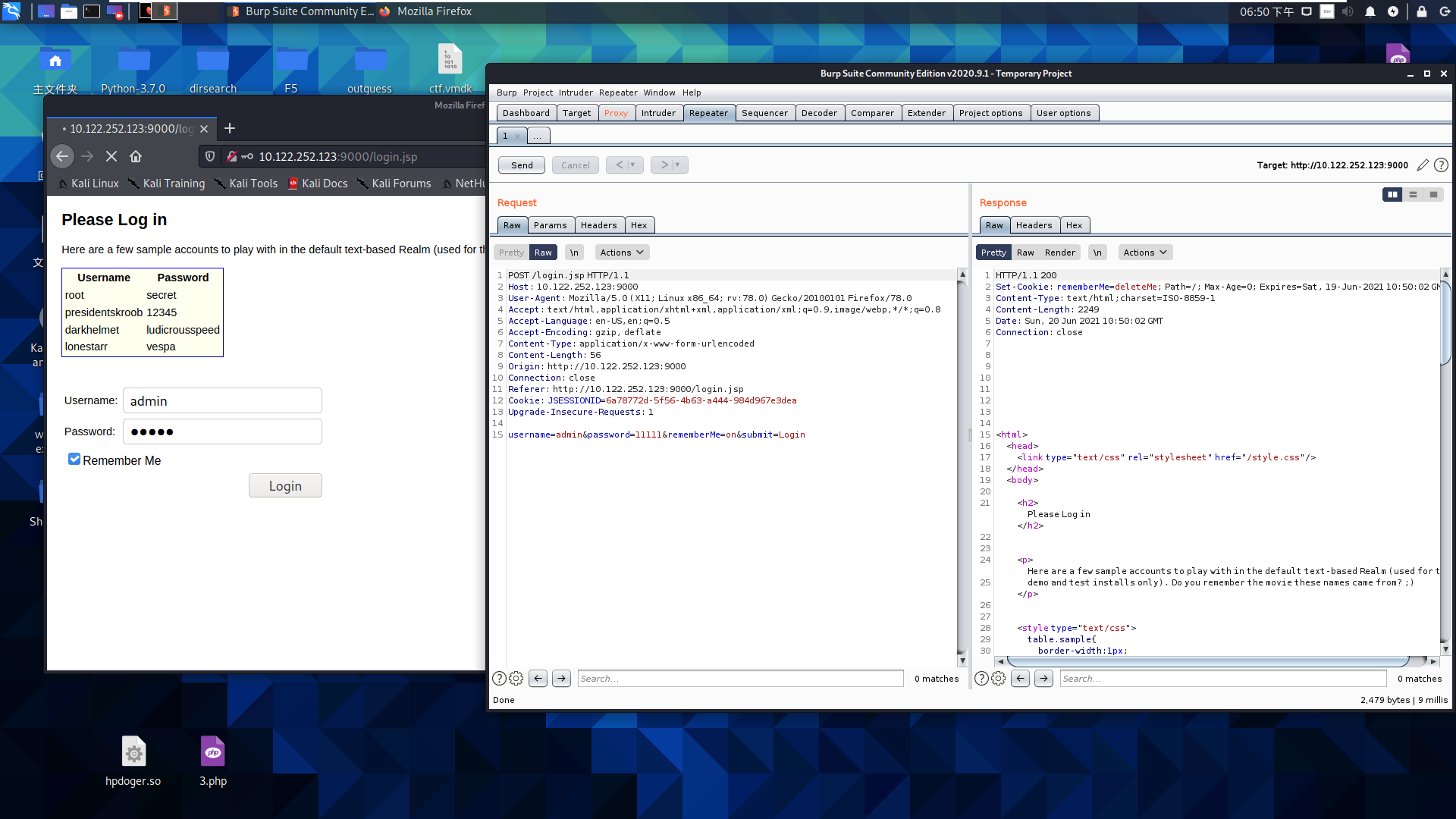Toggle response newline display button
Screen dimensions: 1456x819
point(1097,253)
